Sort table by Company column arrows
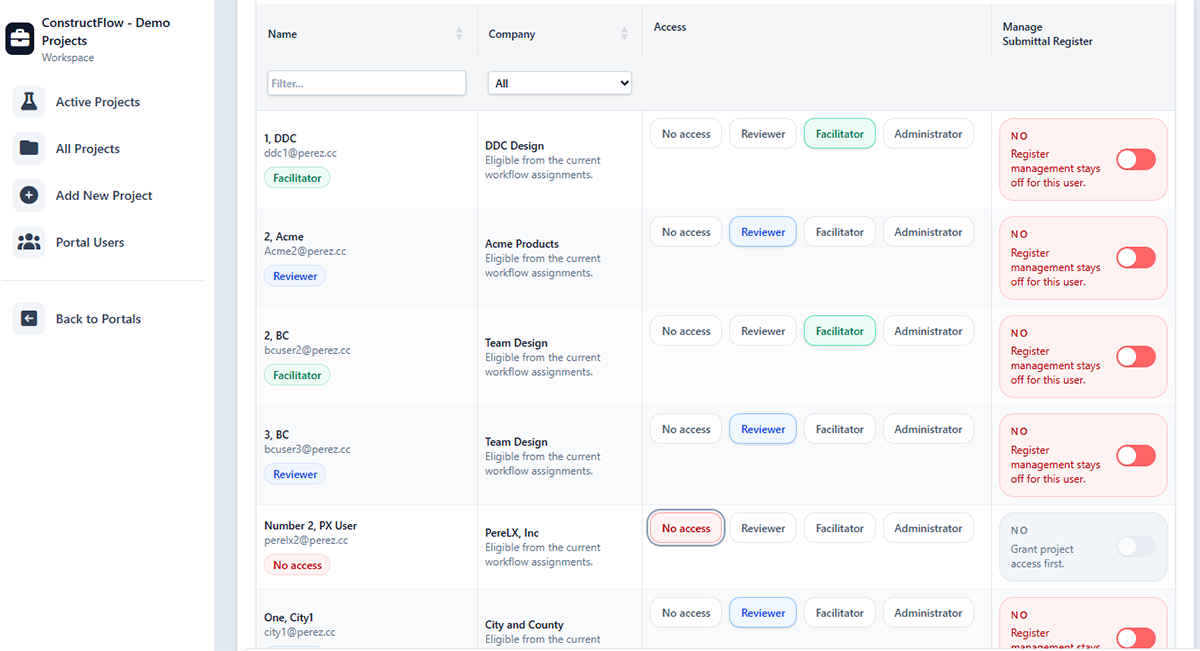The width and height of the screenshot is (1200, 651). point(624,34)
